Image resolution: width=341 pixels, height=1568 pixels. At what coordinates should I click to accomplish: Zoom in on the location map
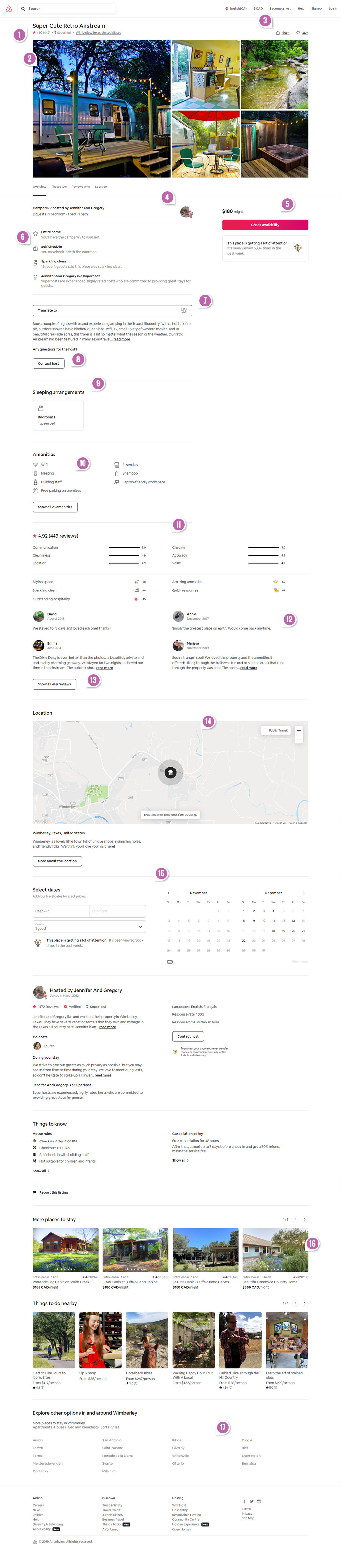298,730
